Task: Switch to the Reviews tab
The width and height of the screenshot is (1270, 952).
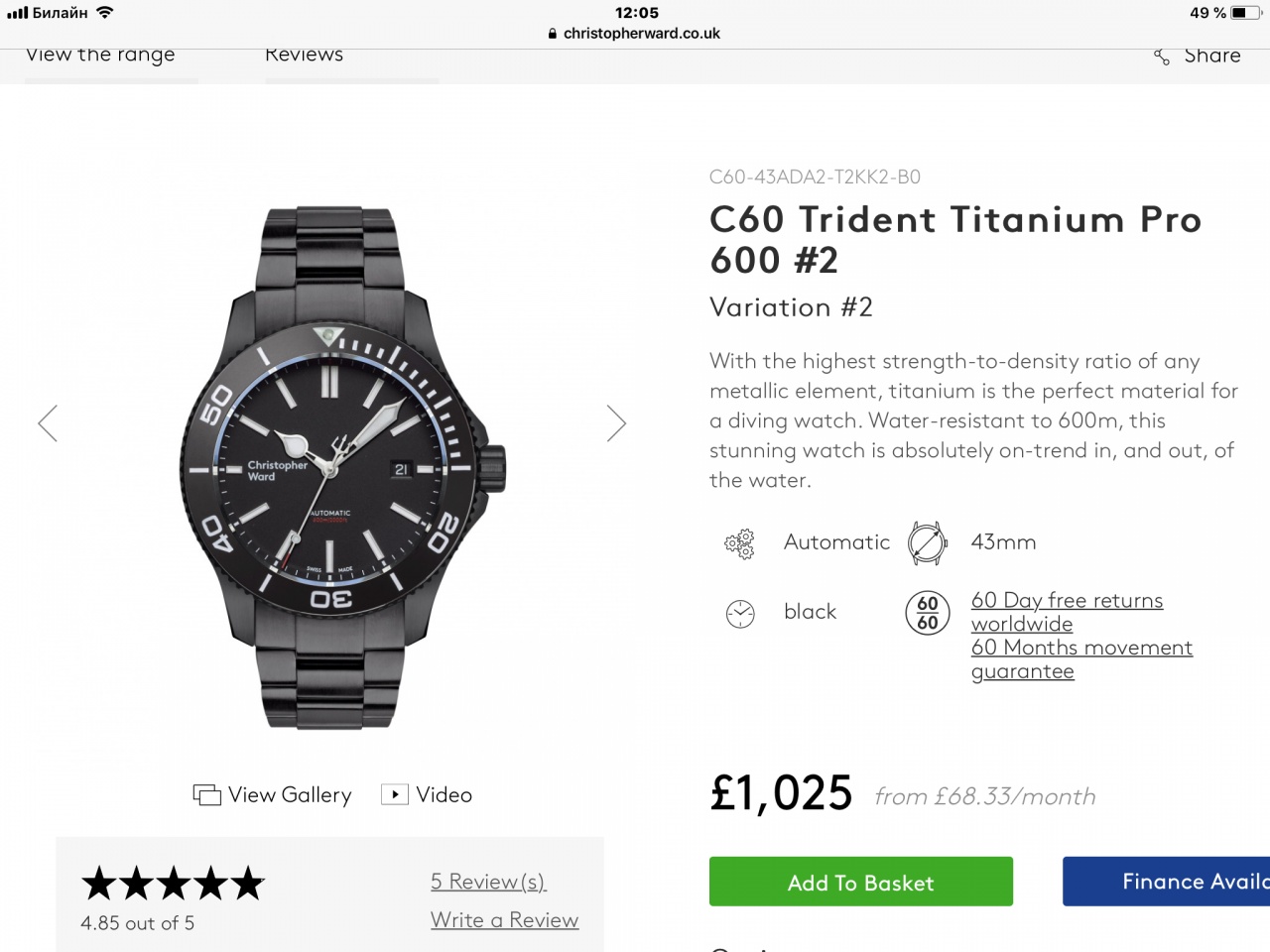Action: 304,56
